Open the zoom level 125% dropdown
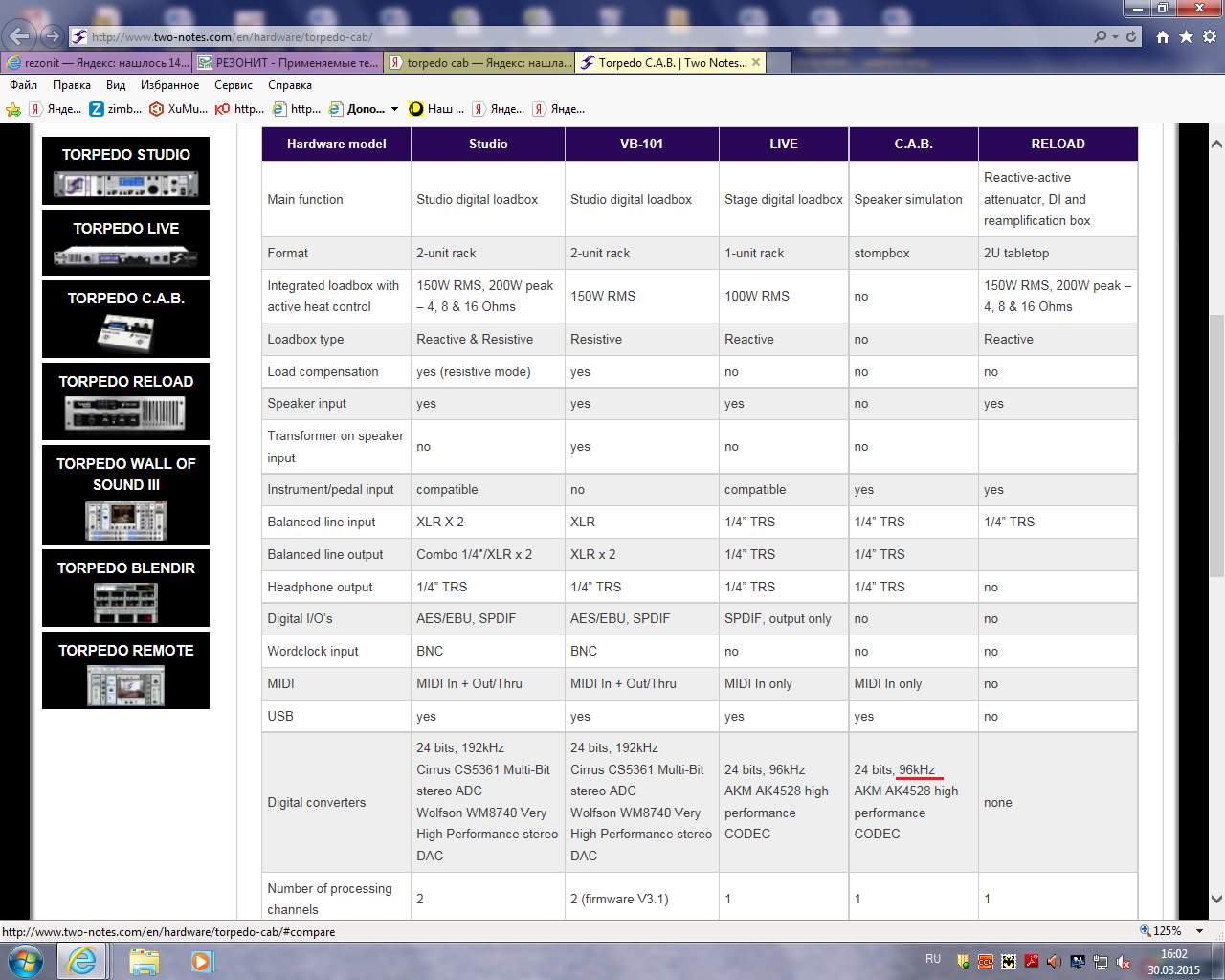This screenshot has height=980, width=1225. (1199, 931)
